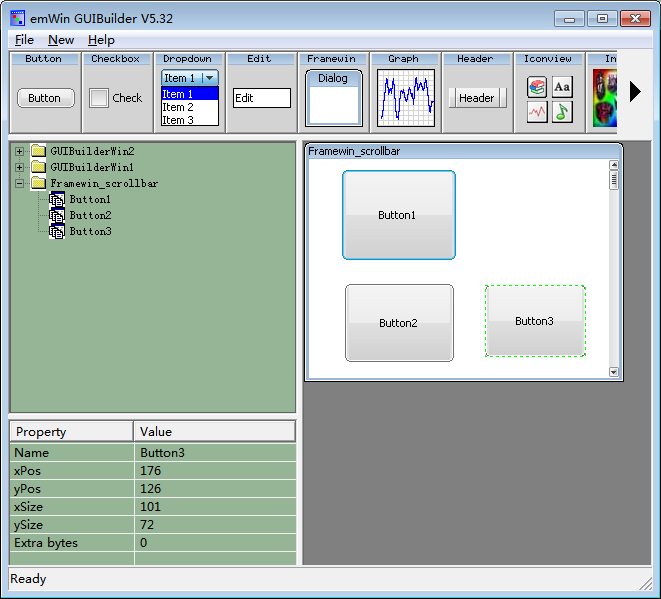This screenshot has width=661, height=599.
Task: Edit the Name value Button3
Action: (x=215, y=452)
